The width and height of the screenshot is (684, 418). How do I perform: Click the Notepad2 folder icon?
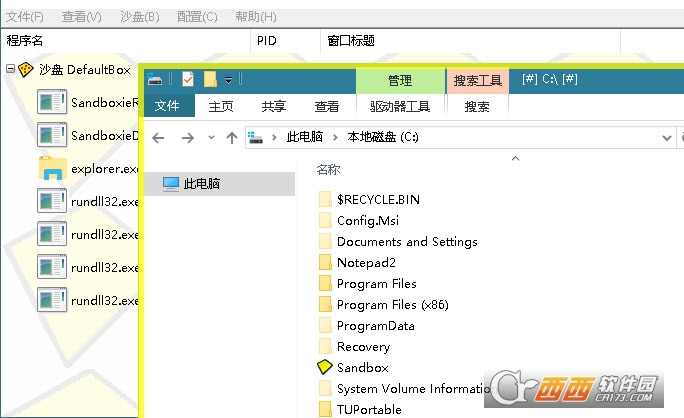click(324, 263)
